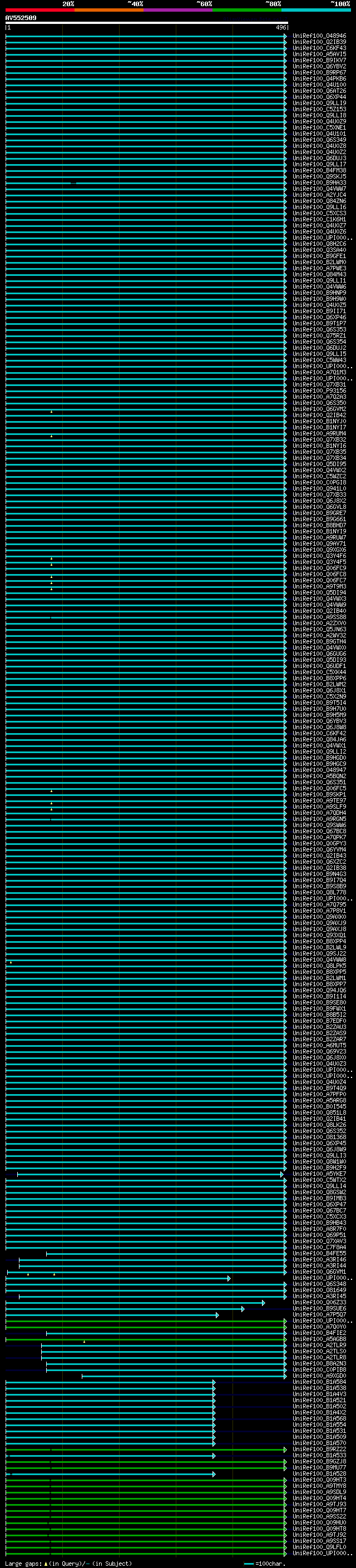Open hit UniRef100_C6KF43
Viewport: 356px width, 1568px height.
coord(319,48)
